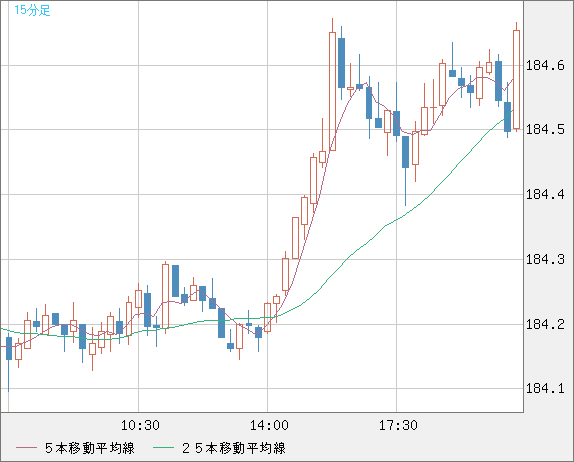Click the 184.2 price axis label
The width and height of the screenshot is (574, 462).
click(545, 324)
